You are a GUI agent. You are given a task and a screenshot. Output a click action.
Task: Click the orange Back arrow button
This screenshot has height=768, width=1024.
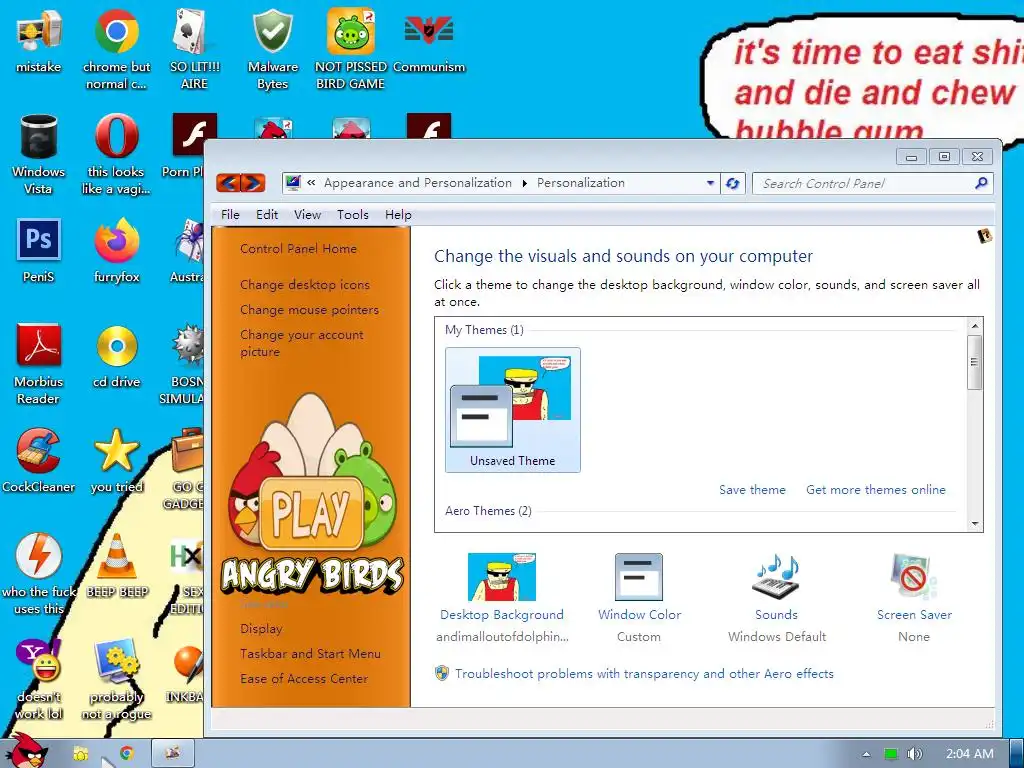coord(229,183)
